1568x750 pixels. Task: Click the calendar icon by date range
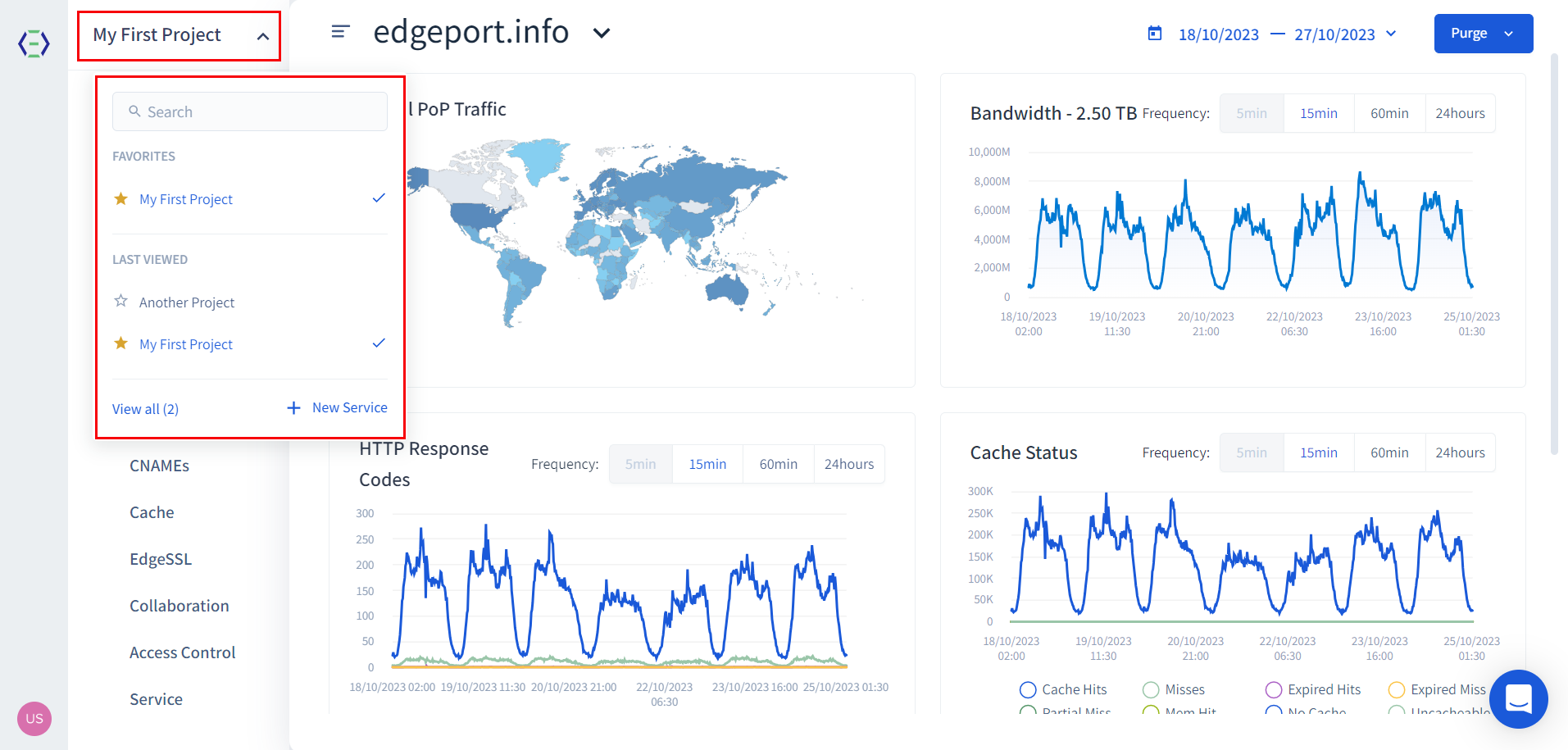coord(1155,34)
